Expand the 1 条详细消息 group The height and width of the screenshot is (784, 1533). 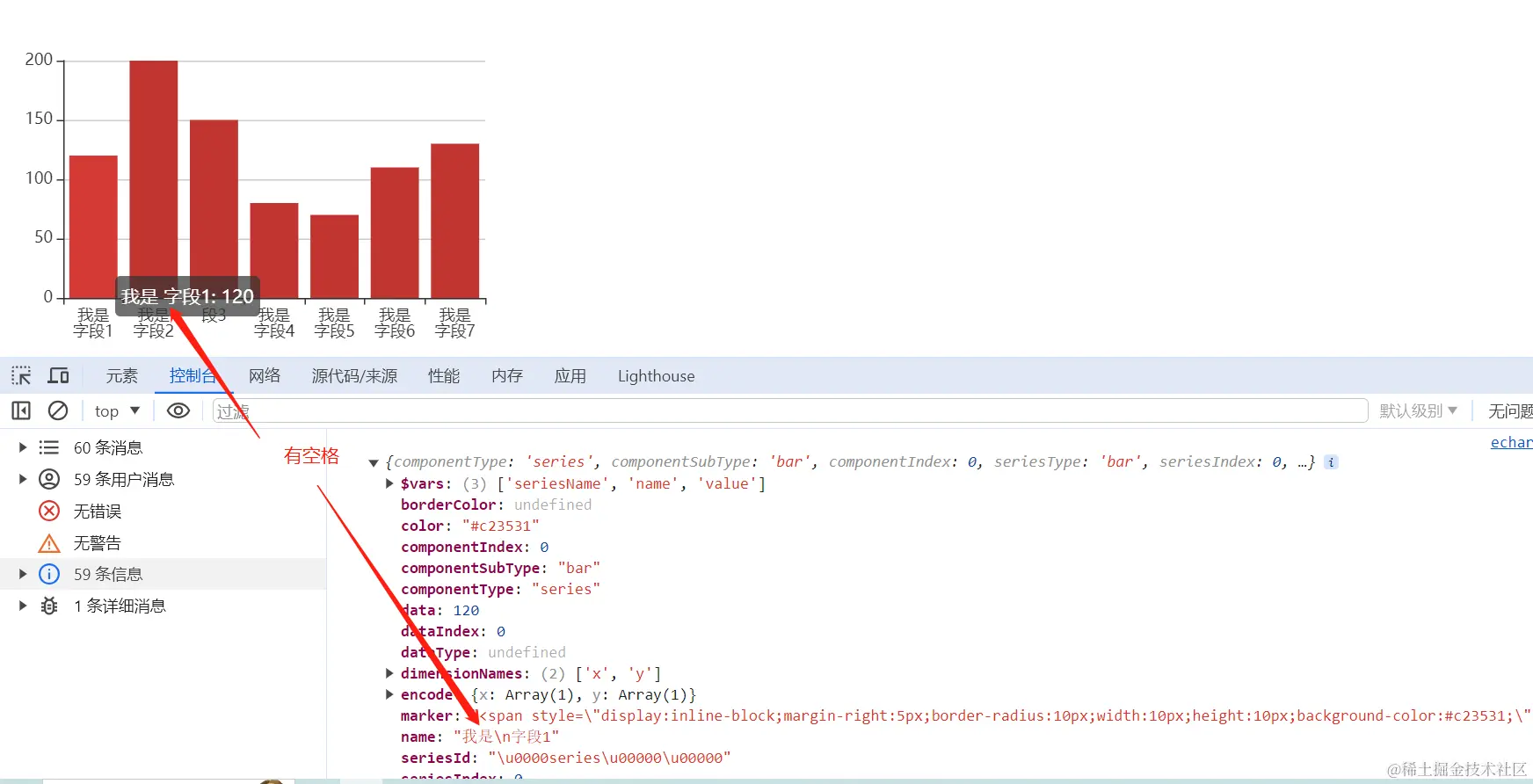23,606
